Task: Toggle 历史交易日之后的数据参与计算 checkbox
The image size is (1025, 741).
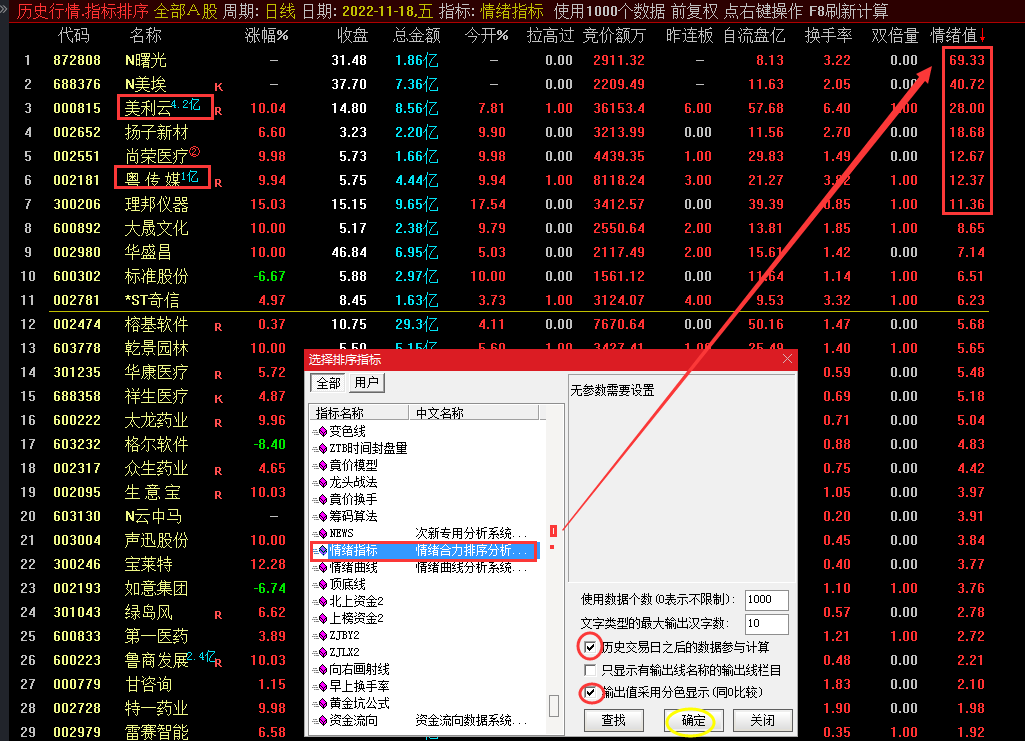Action: [x=590, y=648]
